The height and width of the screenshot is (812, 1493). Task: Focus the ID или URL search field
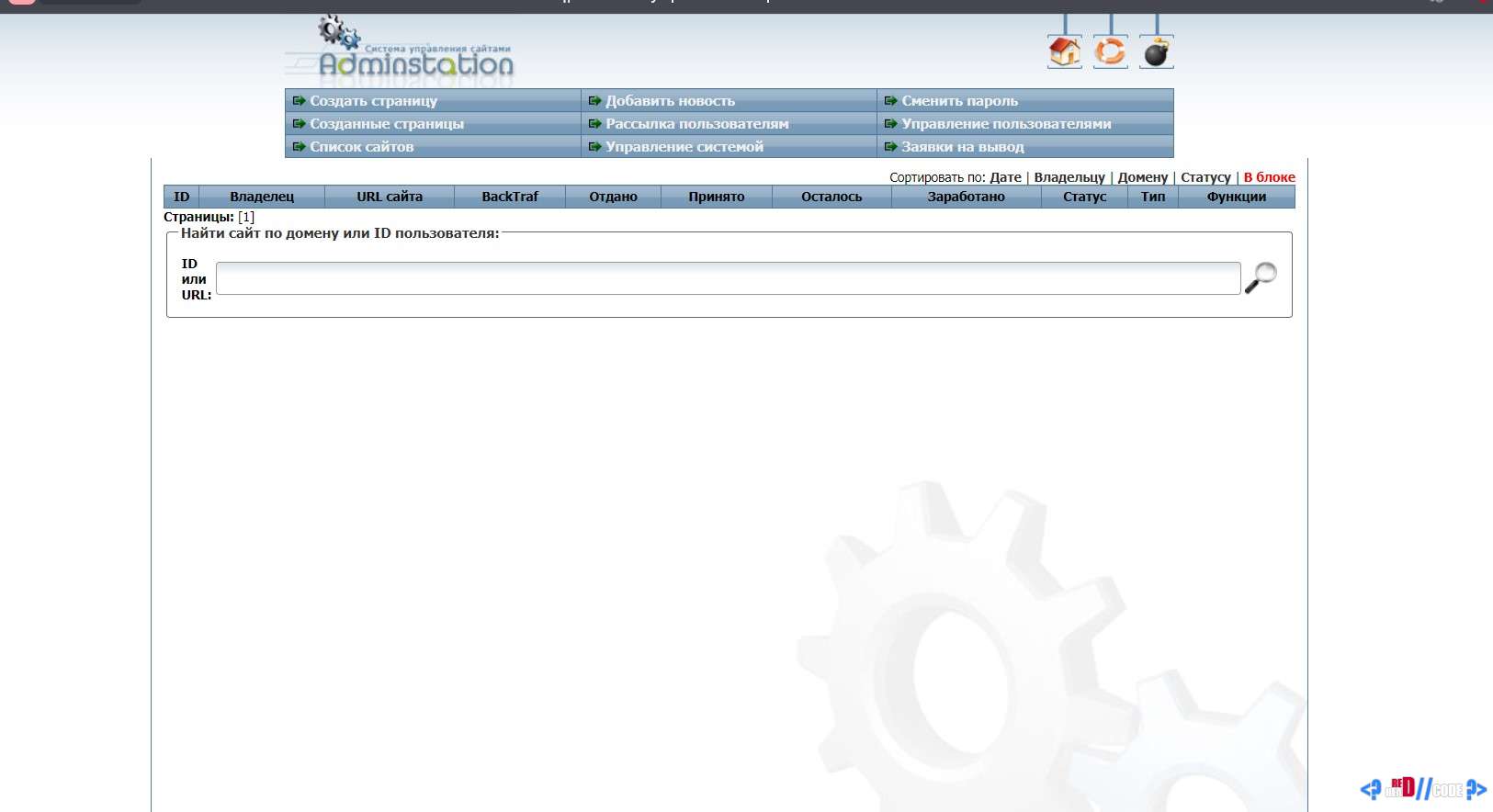728,278
